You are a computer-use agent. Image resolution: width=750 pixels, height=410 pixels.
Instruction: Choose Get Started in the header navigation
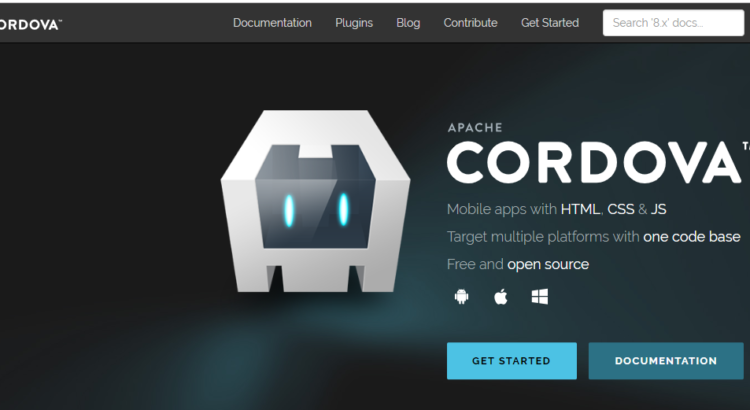tap(550, 23)
